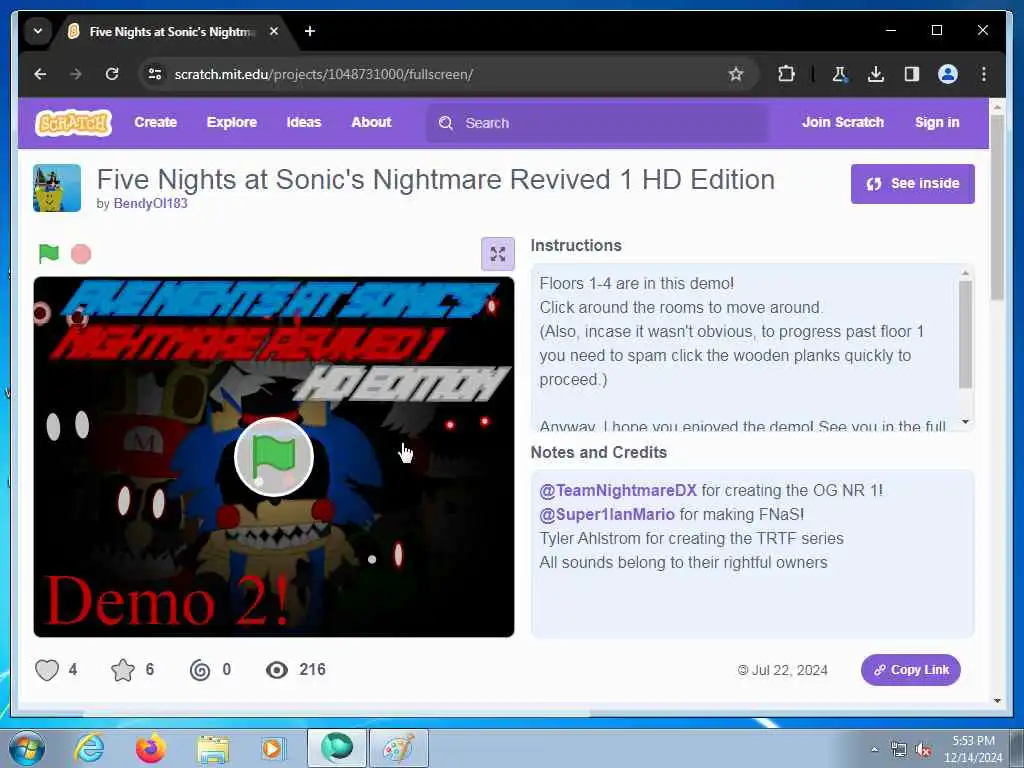1024x768 pixels.
Task: Click Sign in
Action: 937,122
